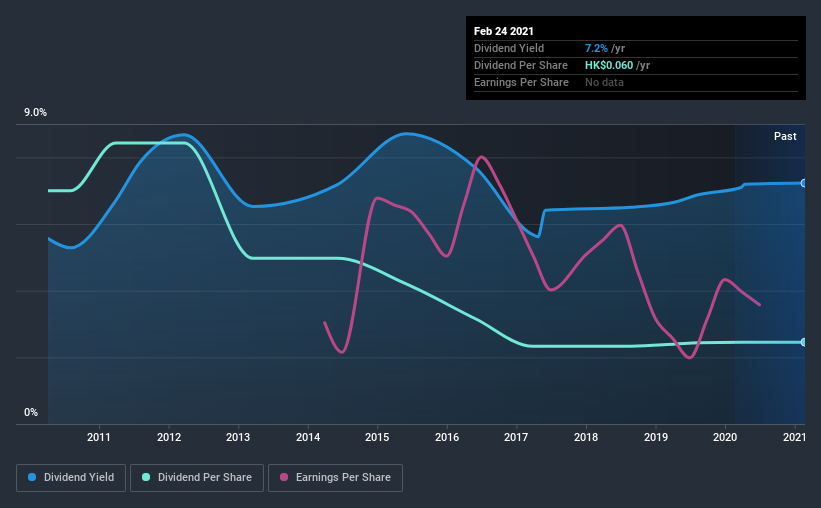
Task: Click the 2019 x-axis label
Action: point(656,437)
